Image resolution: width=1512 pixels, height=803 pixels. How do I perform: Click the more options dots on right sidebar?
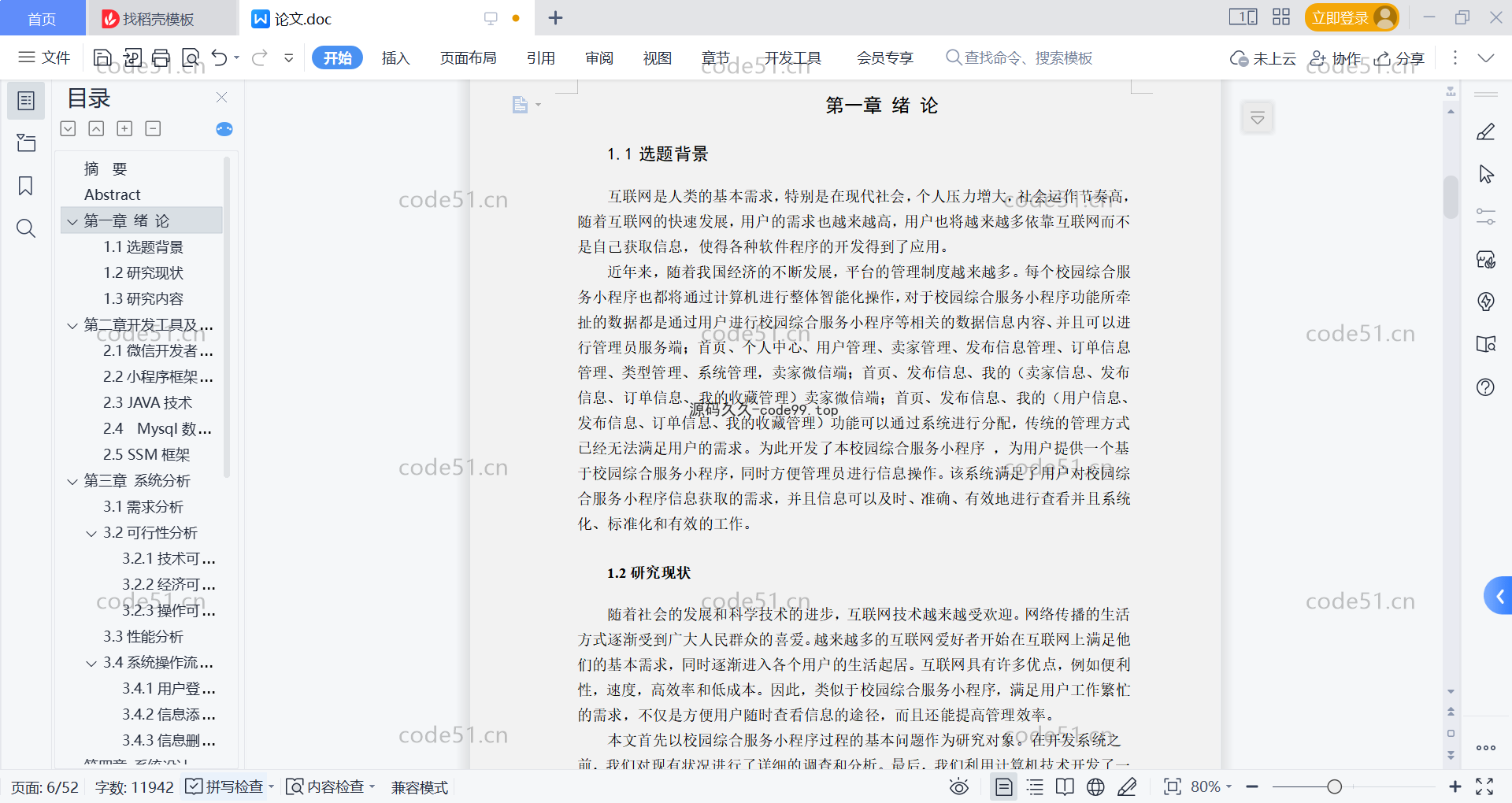pyautogui.click(x=1486, y=748)
